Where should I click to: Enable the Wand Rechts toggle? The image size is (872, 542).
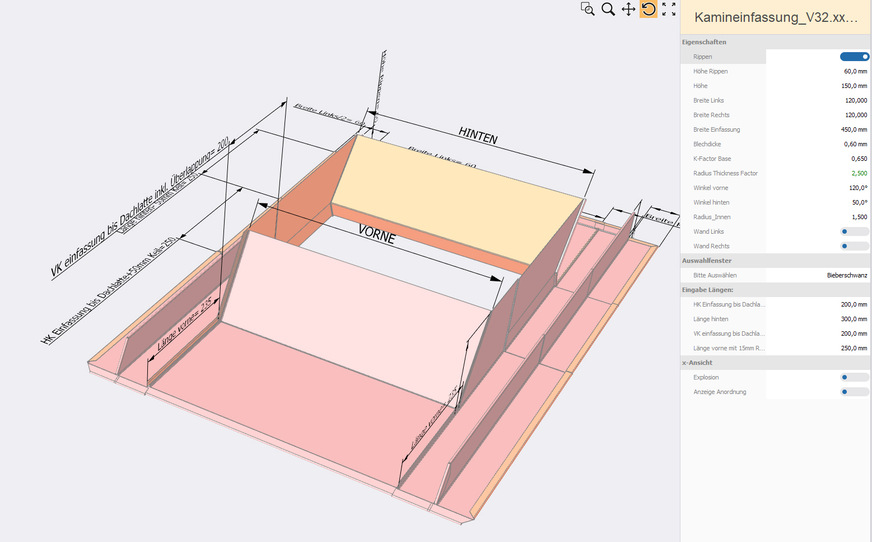854,245
